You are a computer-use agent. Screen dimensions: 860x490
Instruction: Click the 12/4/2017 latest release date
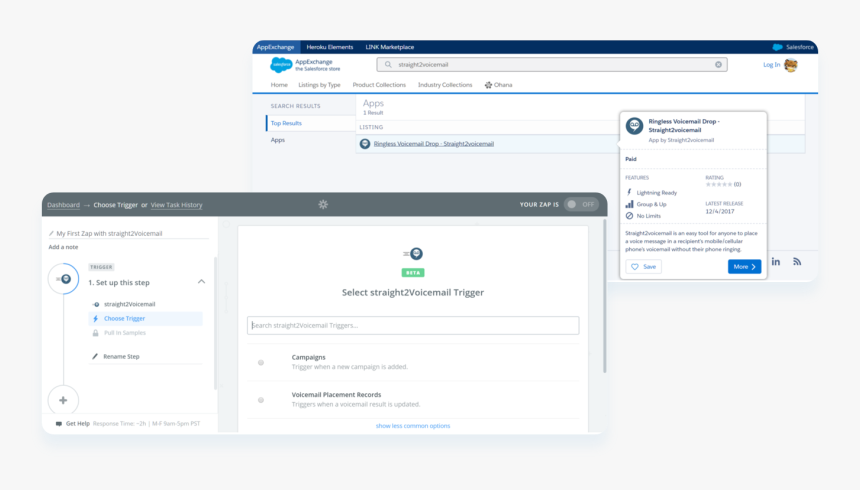tap(720, 211)
